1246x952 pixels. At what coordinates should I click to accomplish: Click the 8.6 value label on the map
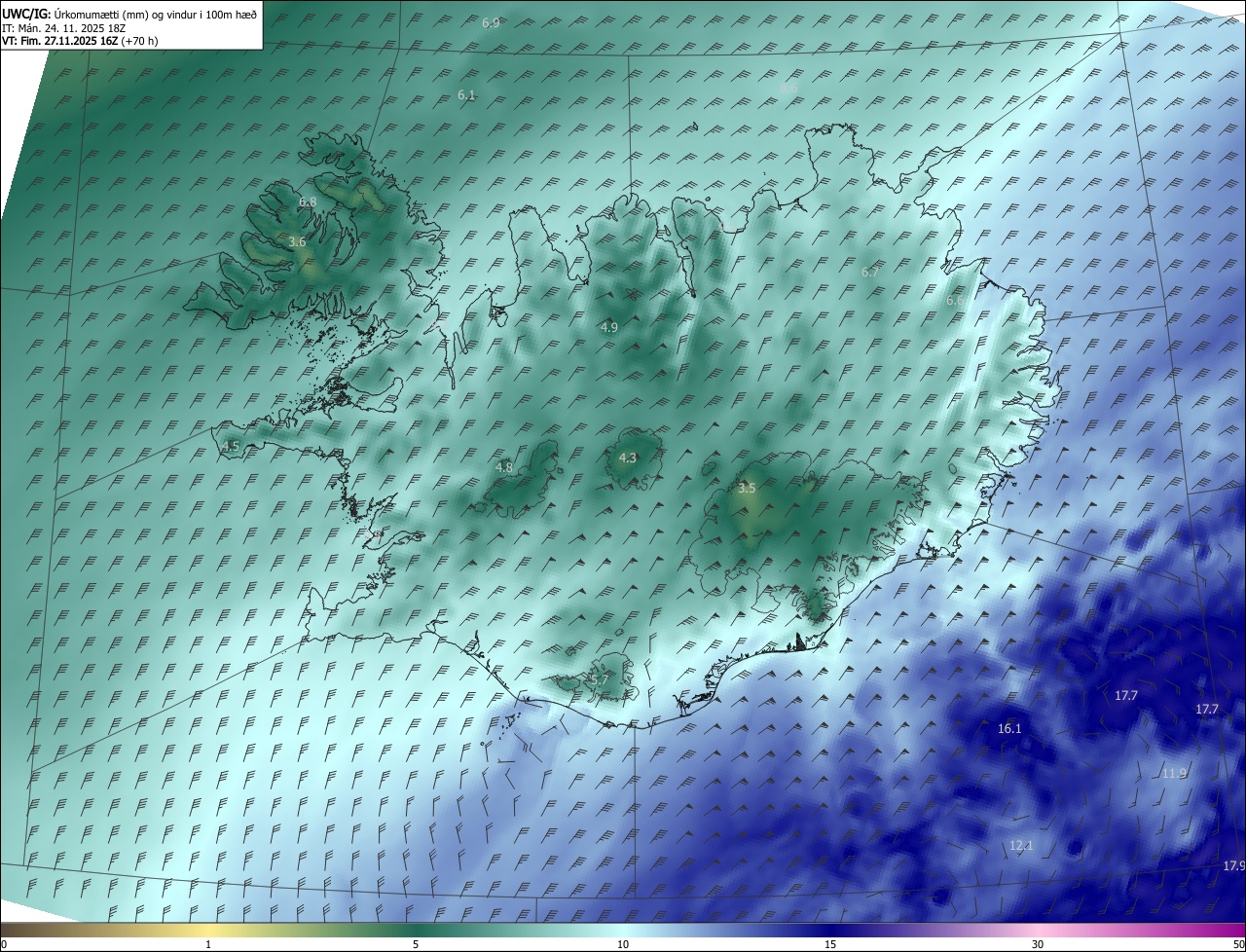pos(788,89)
